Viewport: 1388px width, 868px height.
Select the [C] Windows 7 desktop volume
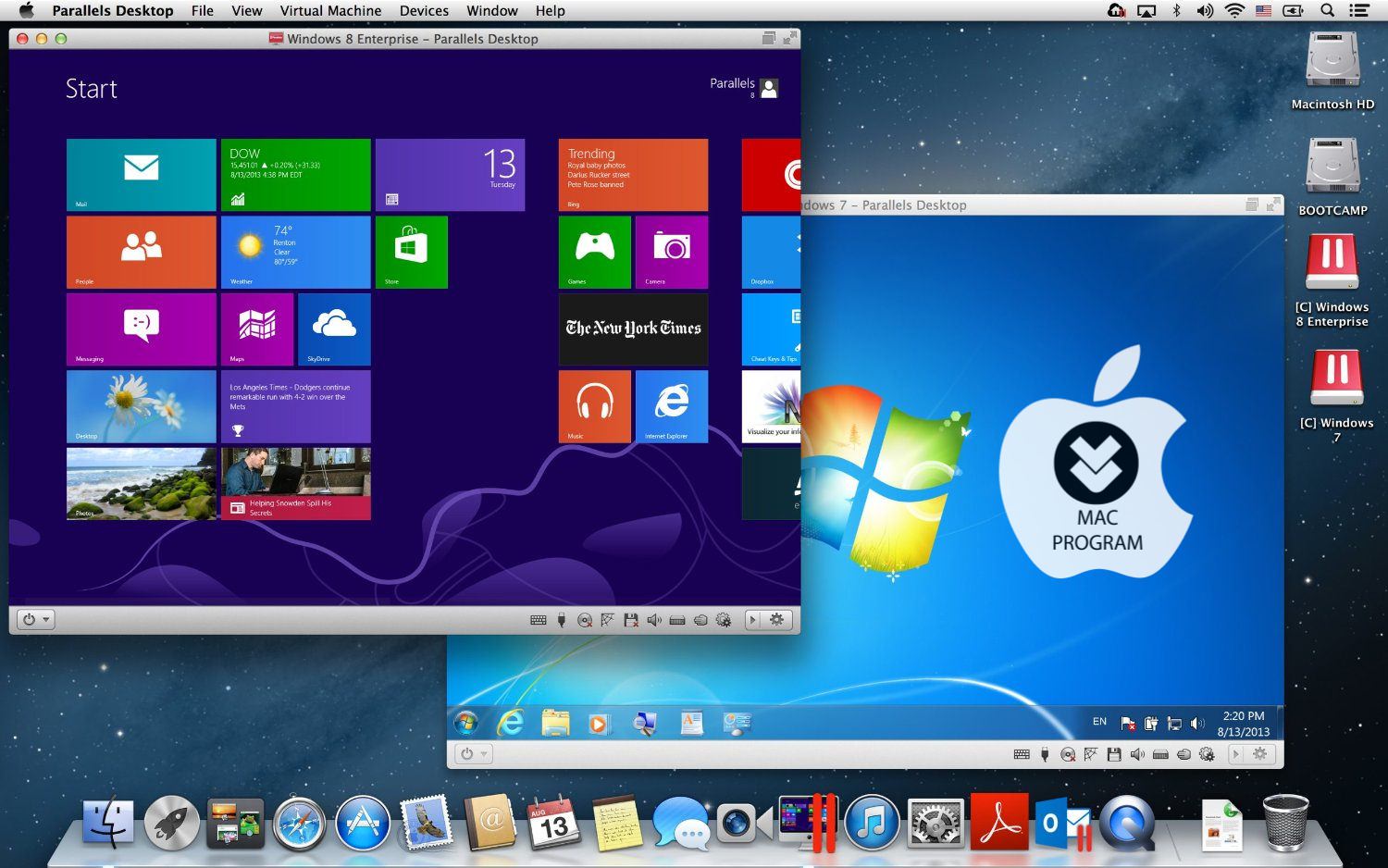click(1336, 395)
